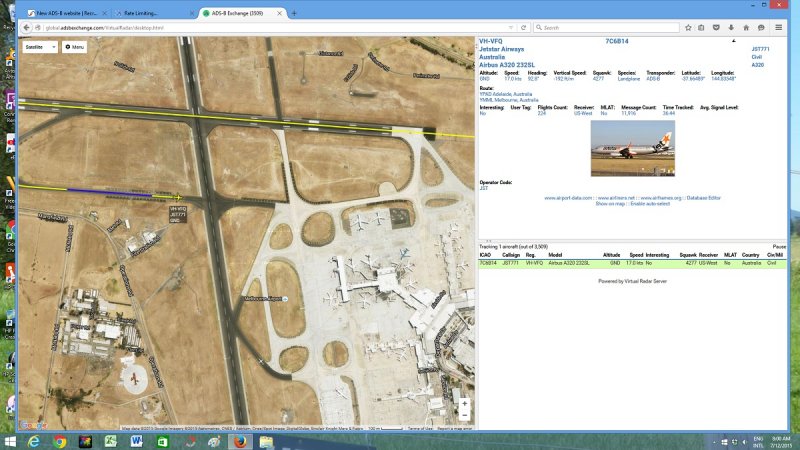The width and height of the screenshot is (800, 450).
Task: Open the Store icon on the taskbar
Action: pyautogui.click(x=162, y=441)
